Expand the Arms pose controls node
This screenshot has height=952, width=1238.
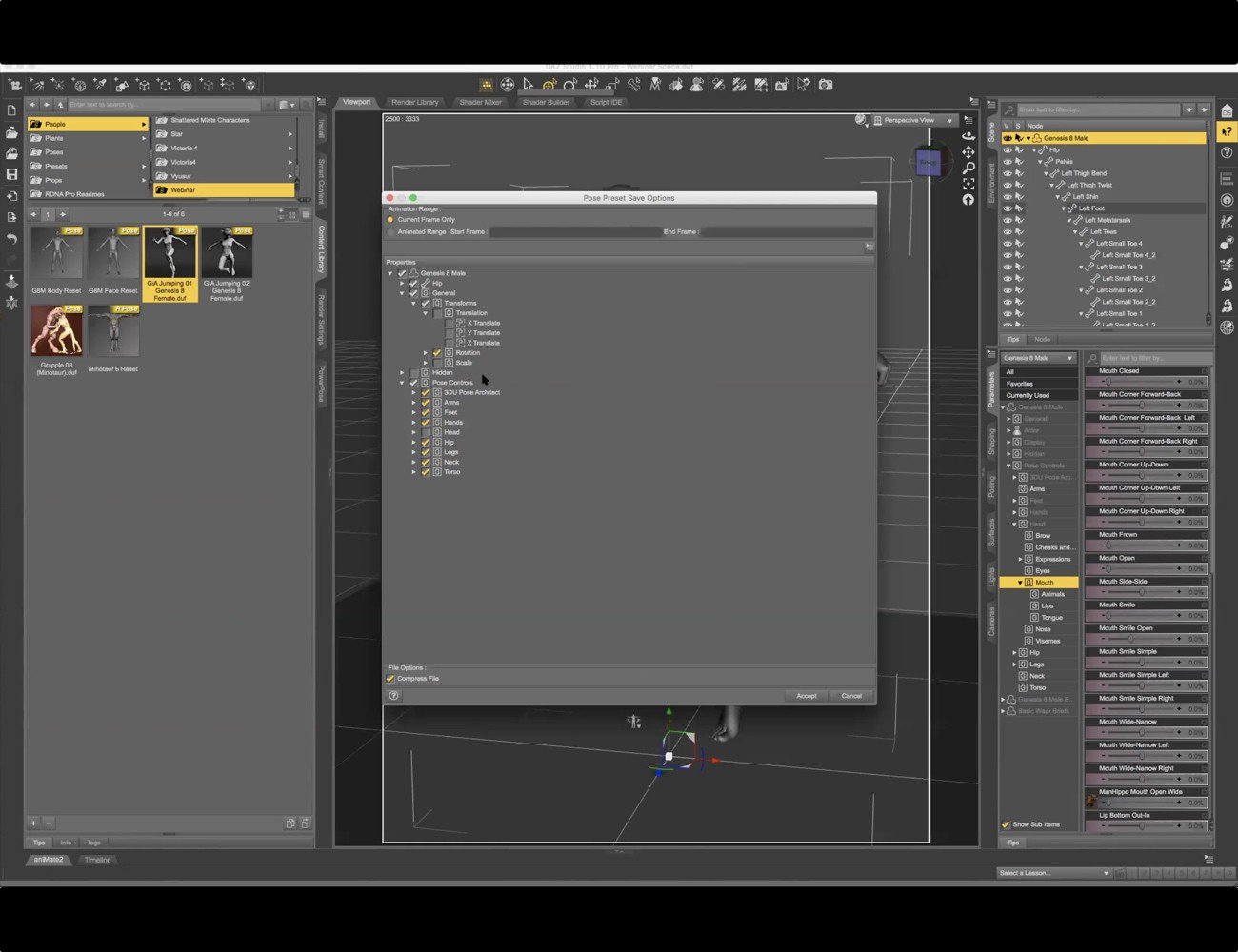point(414,403)
